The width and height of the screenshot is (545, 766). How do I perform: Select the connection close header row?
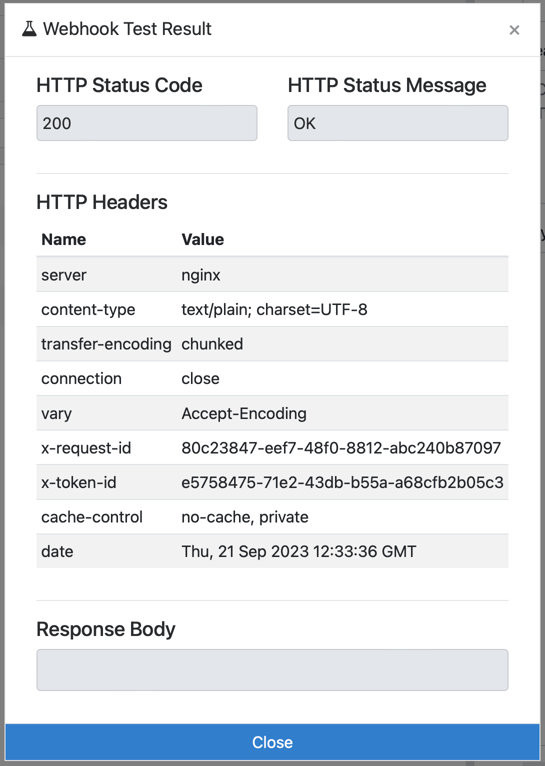coord(272,379)
